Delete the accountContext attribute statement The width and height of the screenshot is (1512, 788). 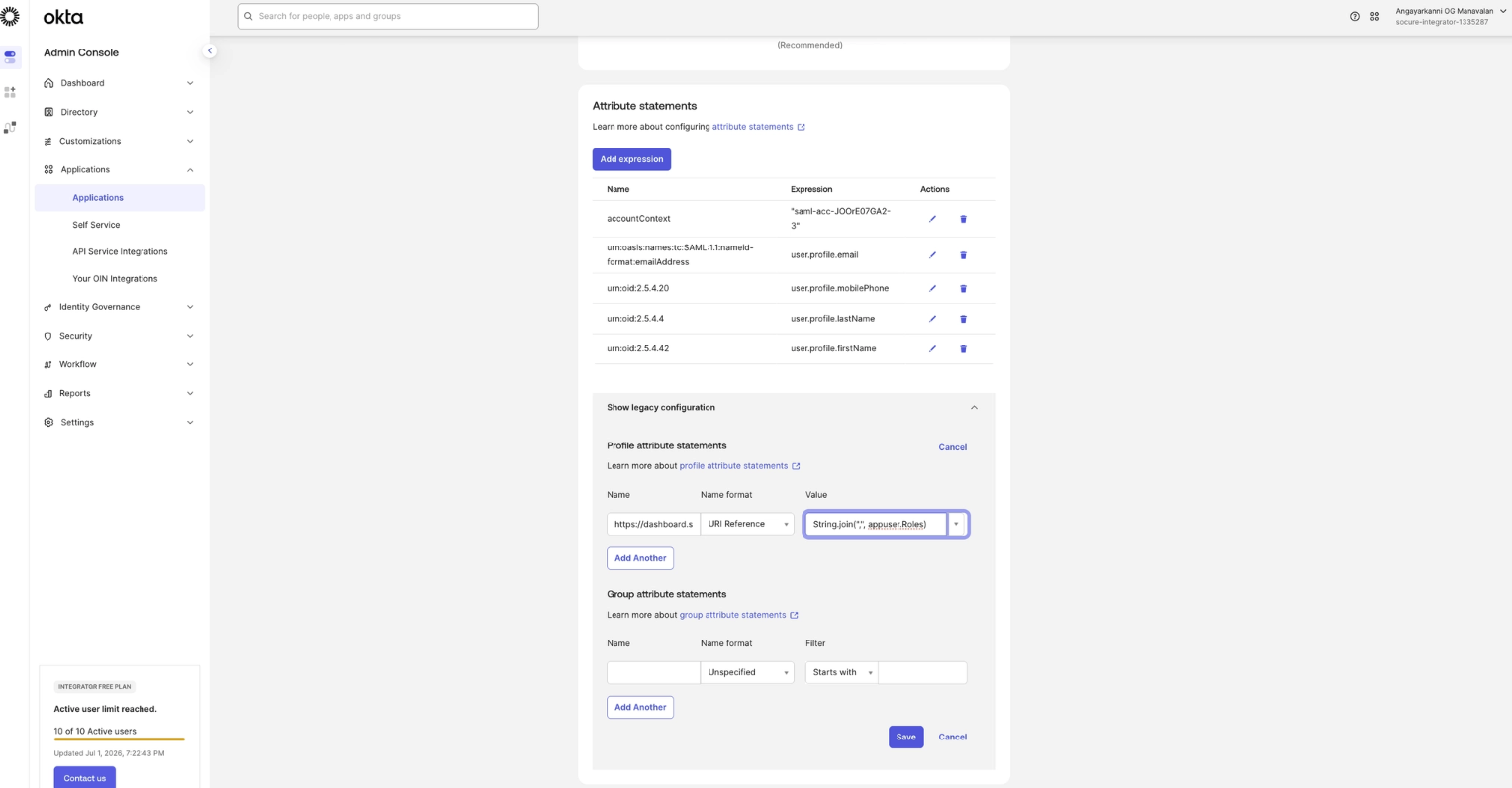click(x=963, y=219)
